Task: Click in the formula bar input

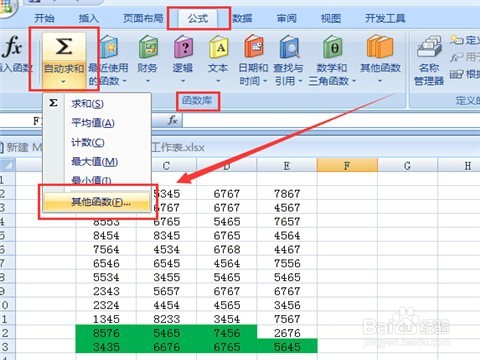Action: pos(331,120)
